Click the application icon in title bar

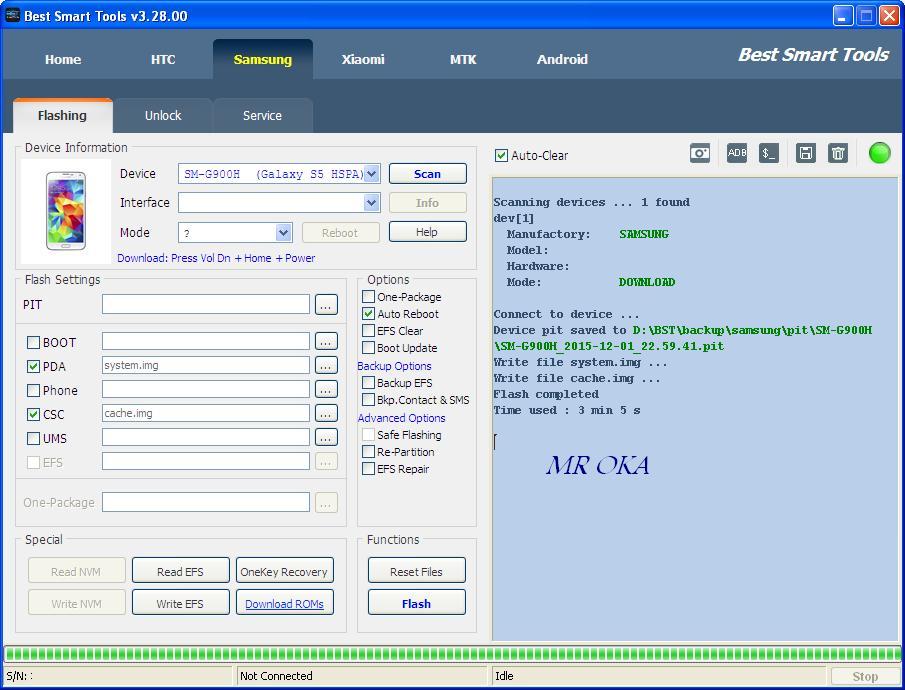click(12, 16)
